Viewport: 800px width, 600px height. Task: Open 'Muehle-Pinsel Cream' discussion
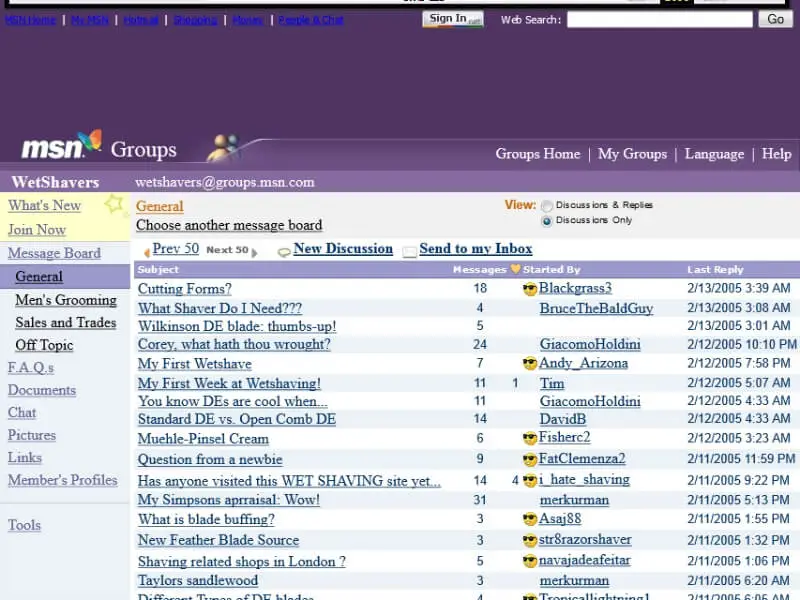tap(203, 439)
